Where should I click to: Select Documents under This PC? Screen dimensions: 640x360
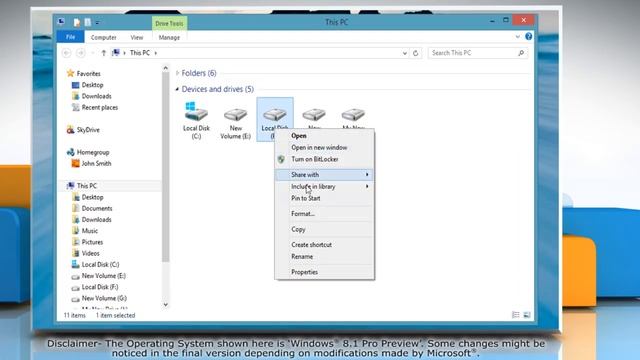[x=97, y=208]
